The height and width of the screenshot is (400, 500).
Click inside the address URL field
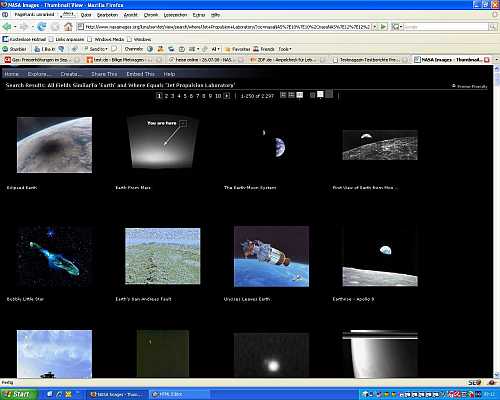click(228, 27)
